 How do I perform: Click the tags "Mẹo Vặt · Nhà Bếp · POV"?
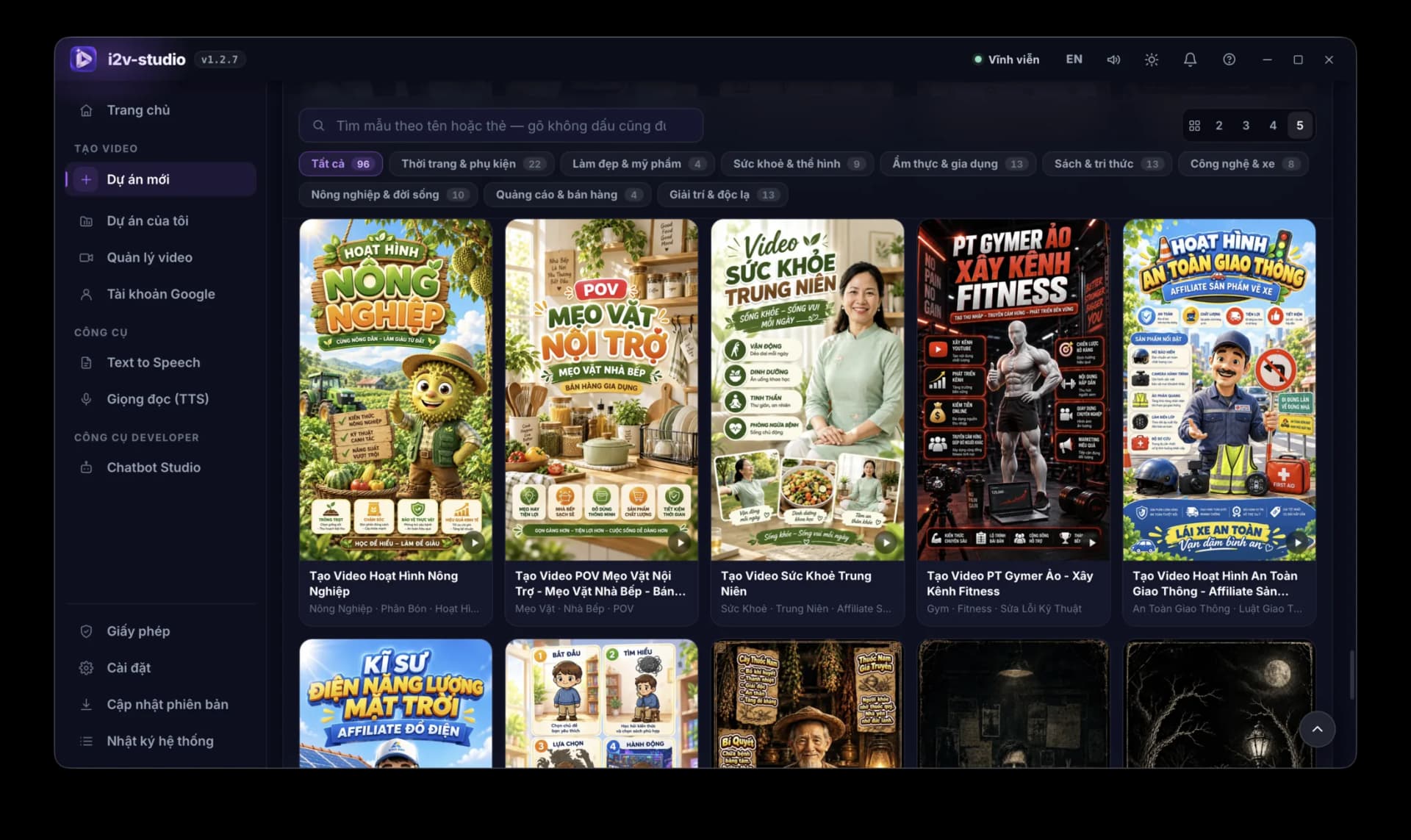tap(574, 609)
